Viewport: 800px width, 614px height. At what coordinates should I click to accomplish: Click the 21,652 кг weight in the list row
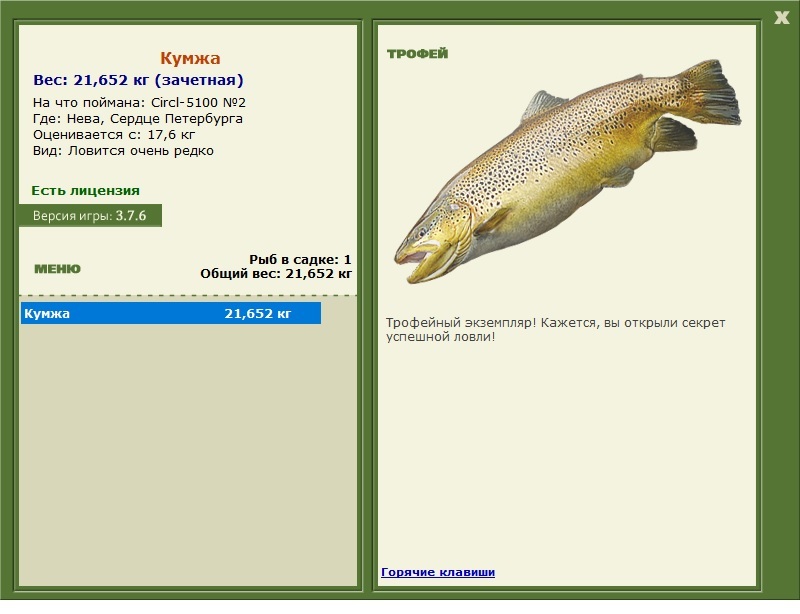(x=257, y=314)
